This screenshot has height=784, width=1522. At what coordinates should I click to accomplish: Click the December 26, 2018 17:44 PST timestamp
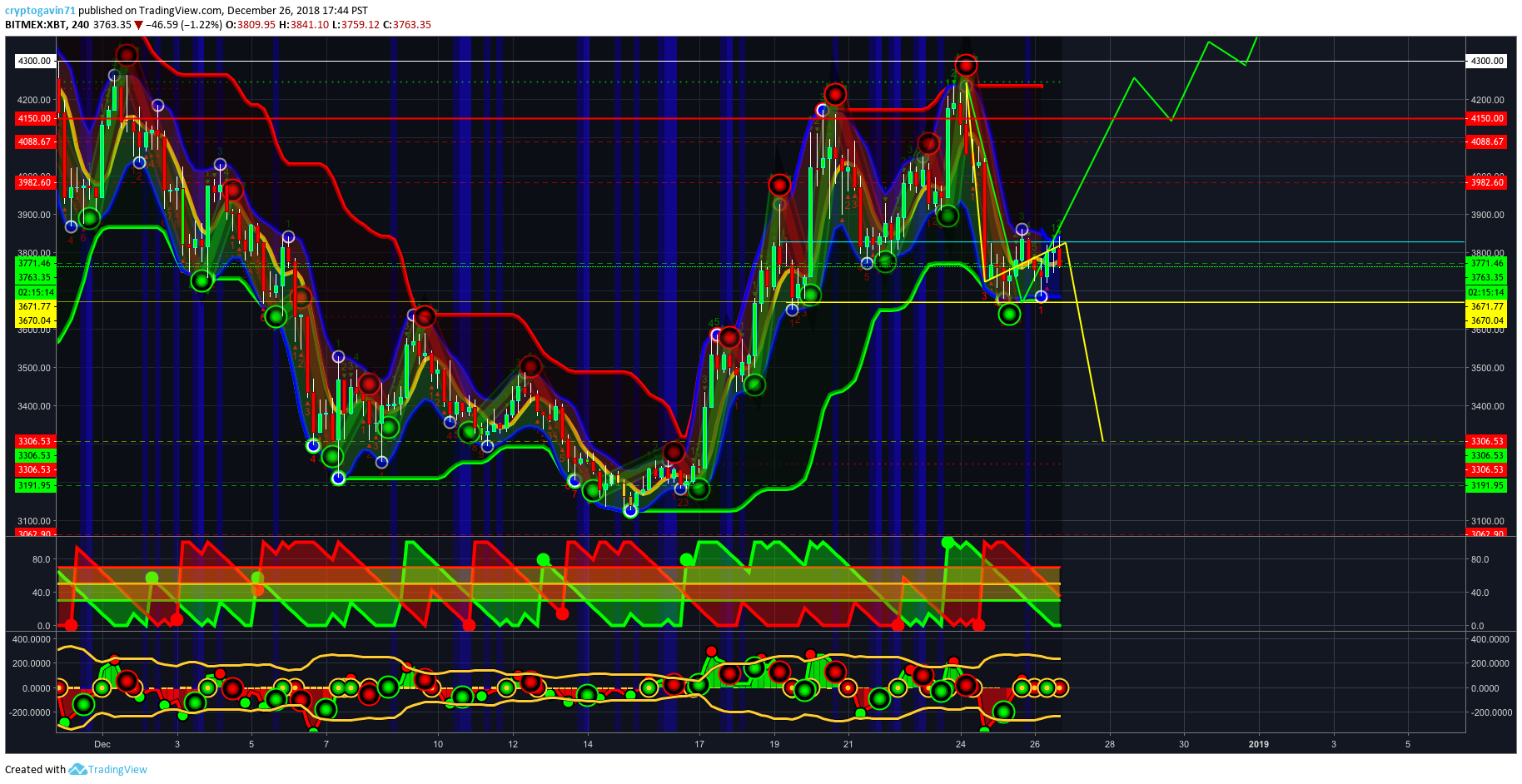click(x=297, y=11)
